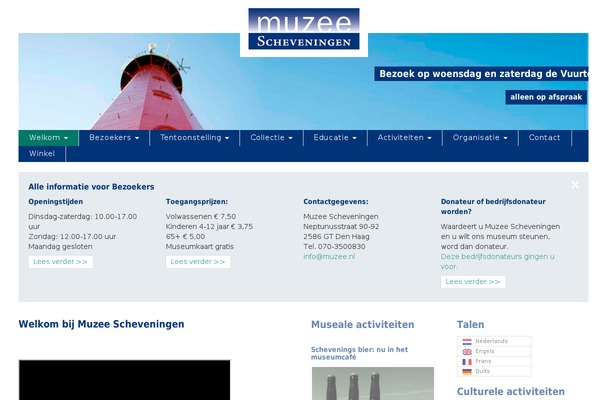The width and height of the screenshot is (600, 400).
Task: Open the Welkom menu
Action: pos(48,138)
